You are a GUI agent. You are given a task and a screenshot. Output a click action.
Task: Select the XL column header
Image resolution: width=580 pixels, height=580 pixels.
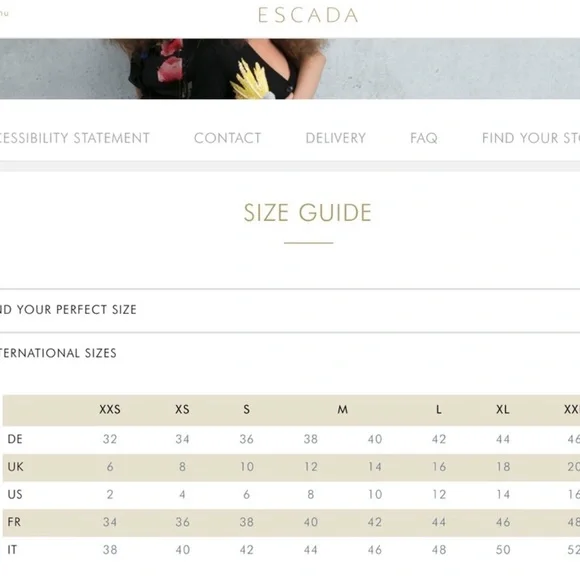pyautogui.click(x=503, y=409)
